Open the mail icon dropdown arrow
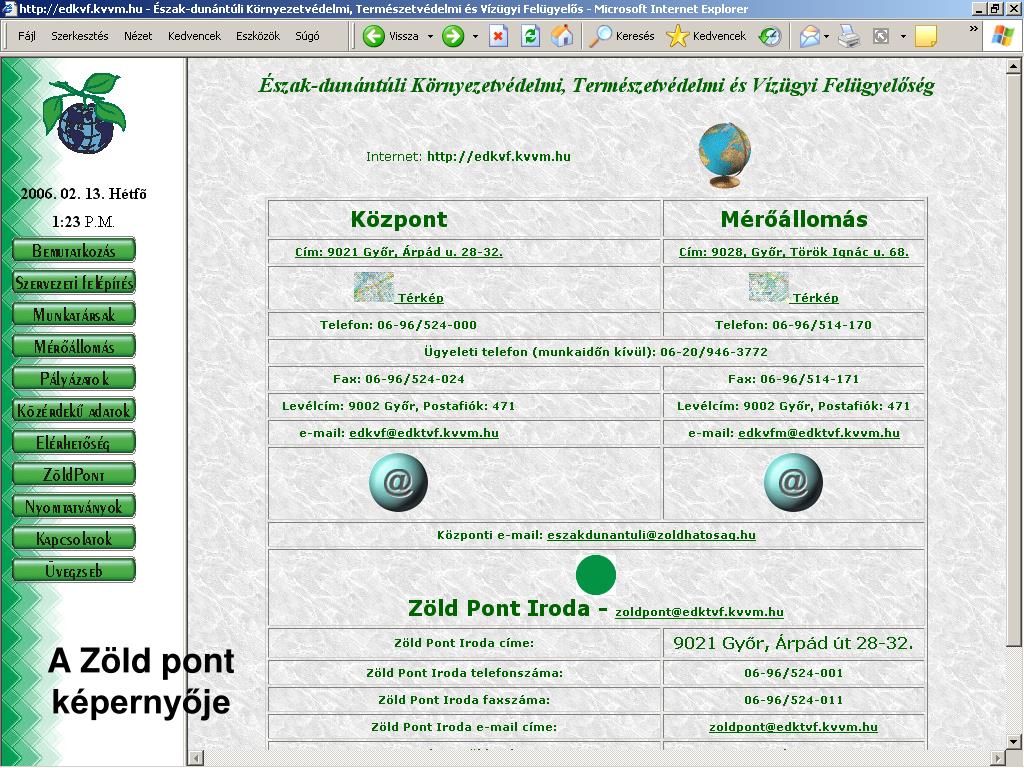This screenshot has width=1024, height=768. point(826,36)
